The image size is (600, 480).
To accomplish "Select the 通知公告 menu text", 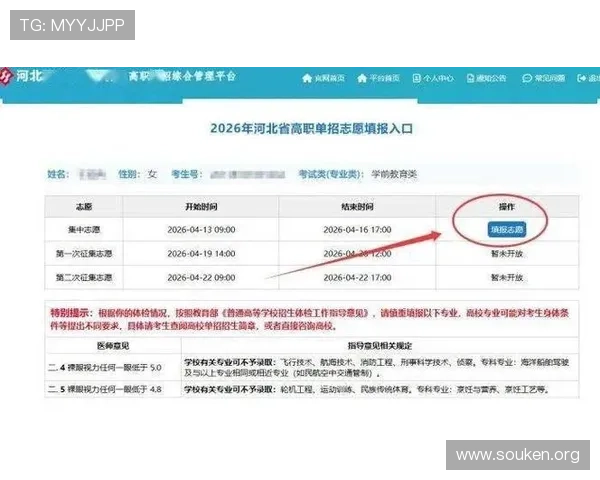I will click(491, 78).
